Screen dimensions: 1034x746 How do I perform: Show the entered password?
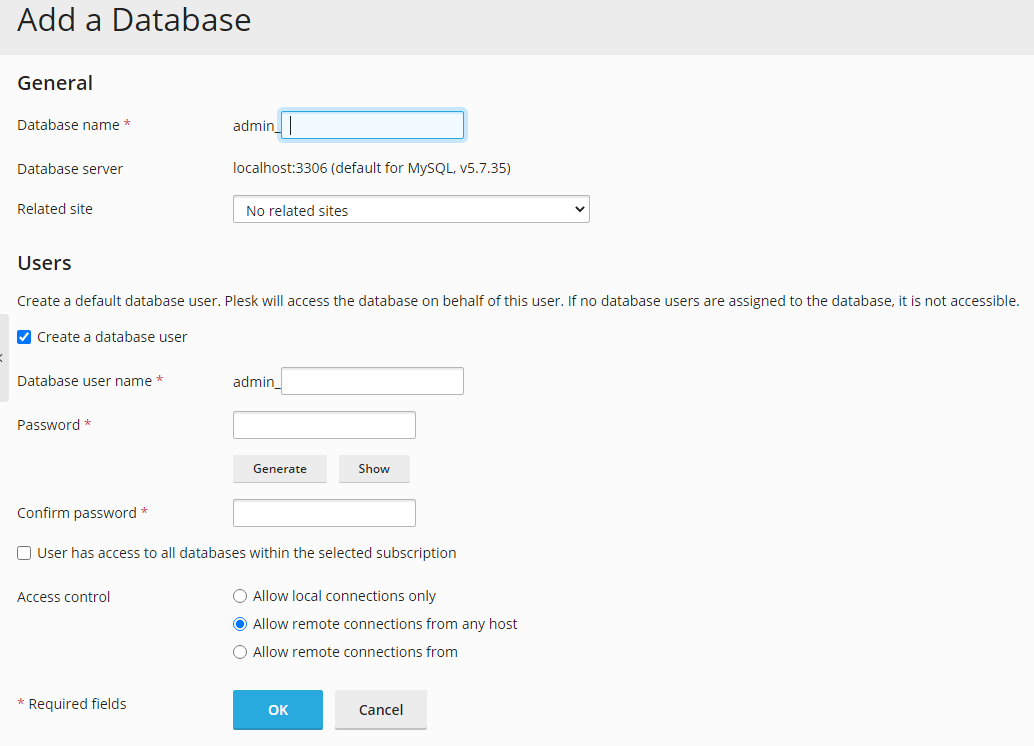click(x=373, y=468)
